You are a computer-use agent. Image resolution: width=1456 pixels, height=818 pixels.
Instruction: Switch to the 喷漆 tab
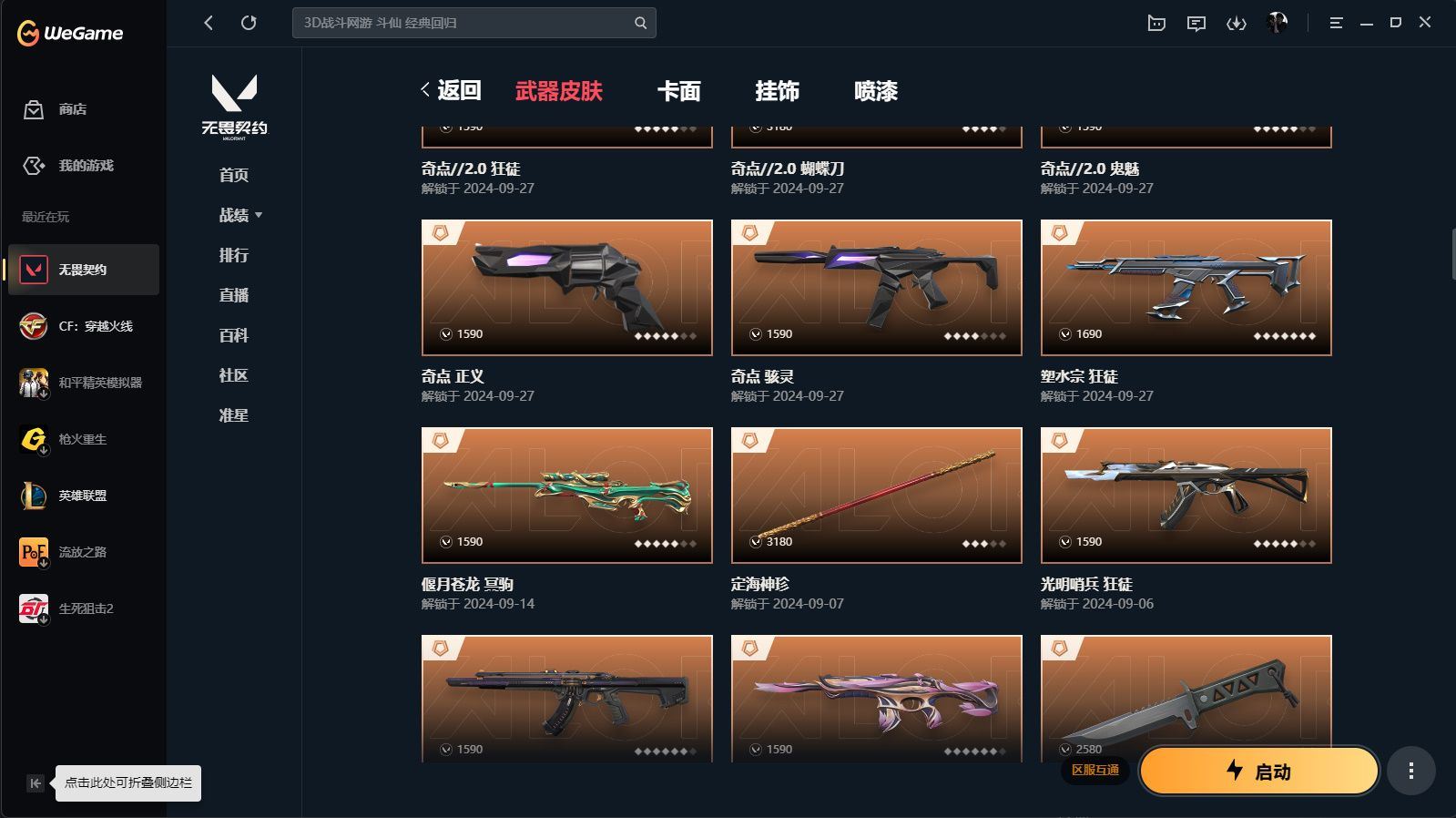pyautogui.click(x=876, y=91)
